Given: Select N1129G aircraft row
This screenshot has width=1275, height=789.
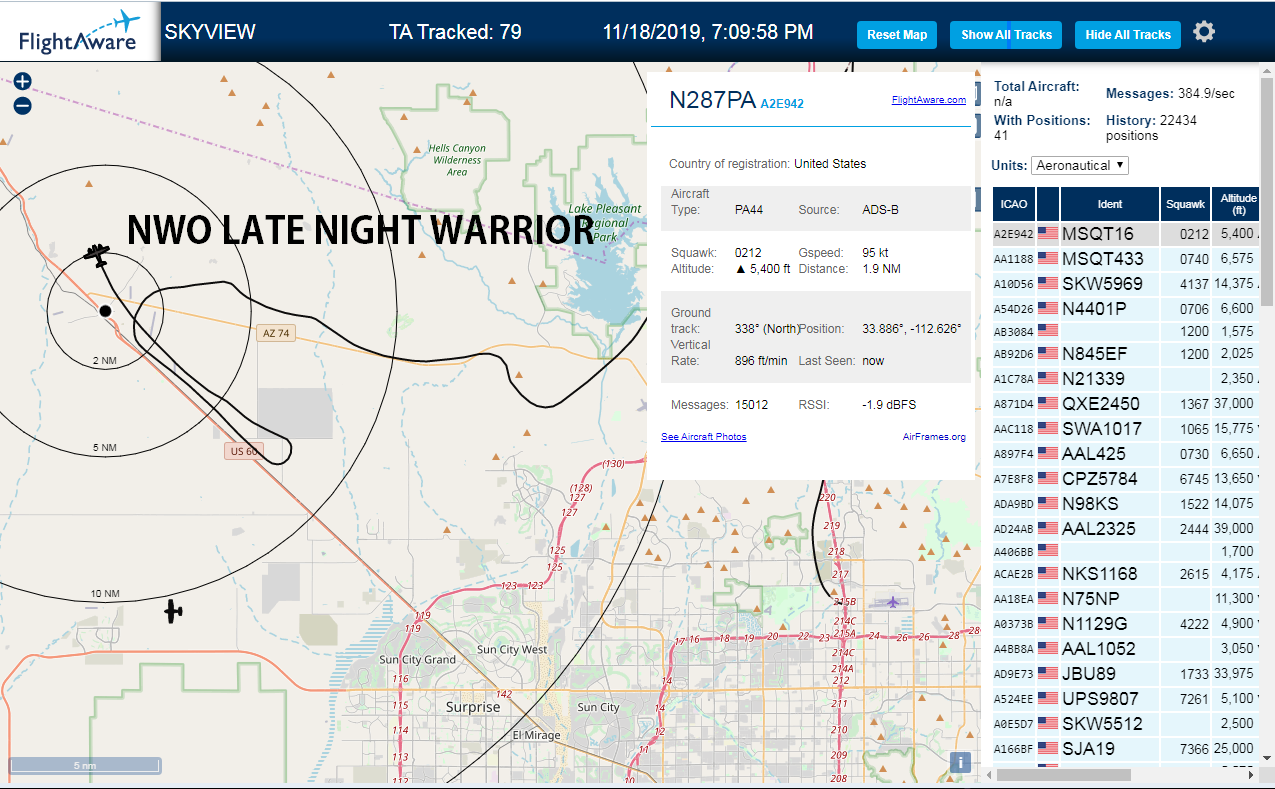Looking at the screenshot, I should tap(1126, 623).
